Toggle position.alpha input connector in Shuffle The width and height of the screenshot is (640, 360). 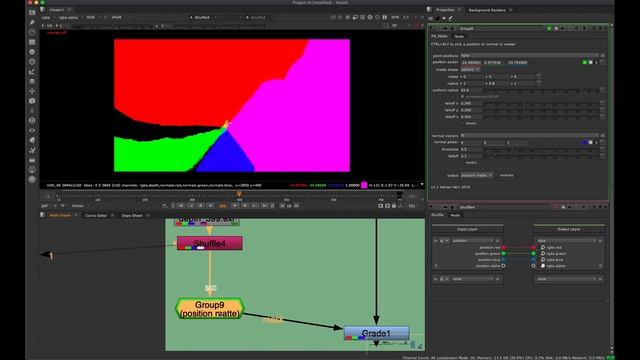[503, 266]
